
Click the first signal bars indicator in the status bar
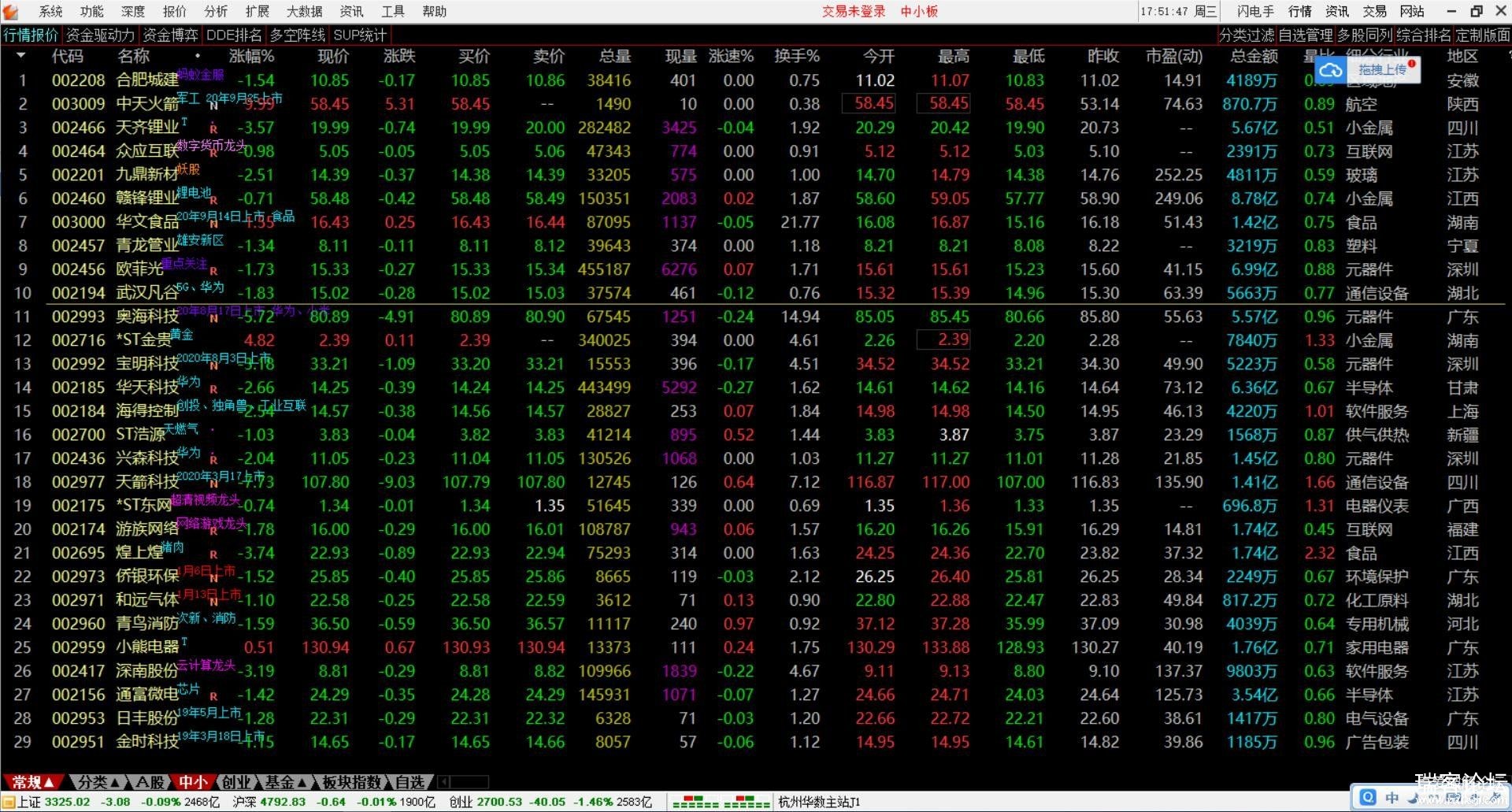(x=695, y=803)
